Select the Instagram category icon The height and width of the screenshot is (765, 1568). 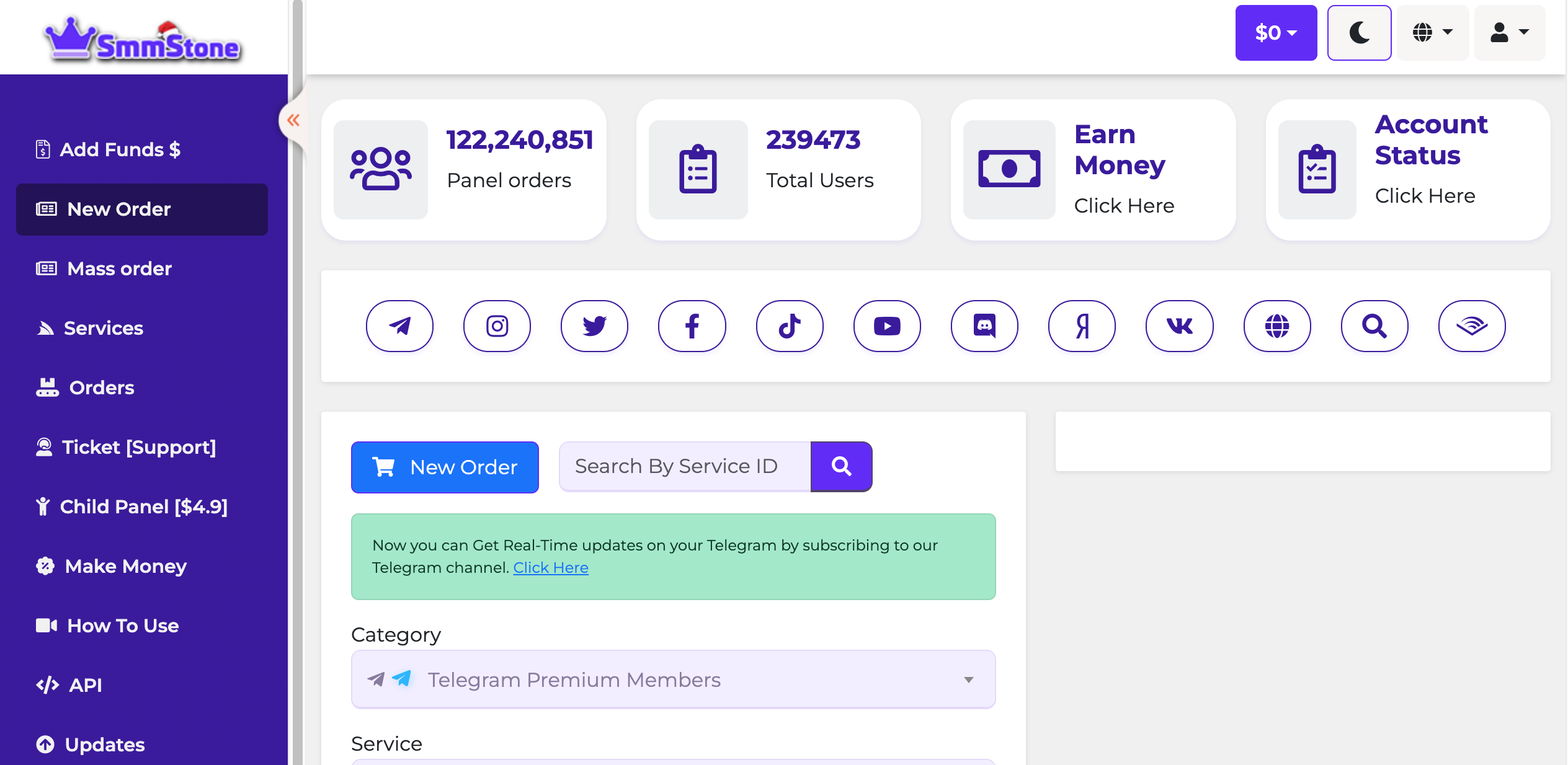[497, 326]
